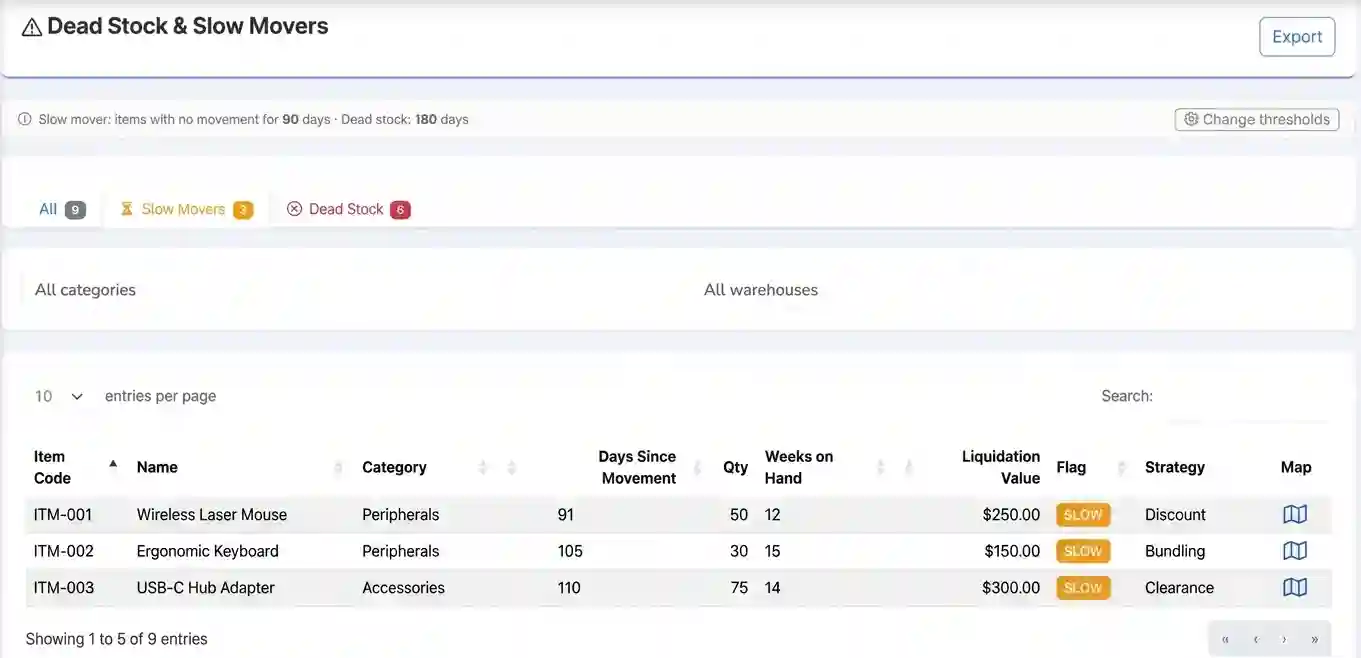Select item code ITM-003
Viewport: 1361px width, 658px height.
[64, 588]
